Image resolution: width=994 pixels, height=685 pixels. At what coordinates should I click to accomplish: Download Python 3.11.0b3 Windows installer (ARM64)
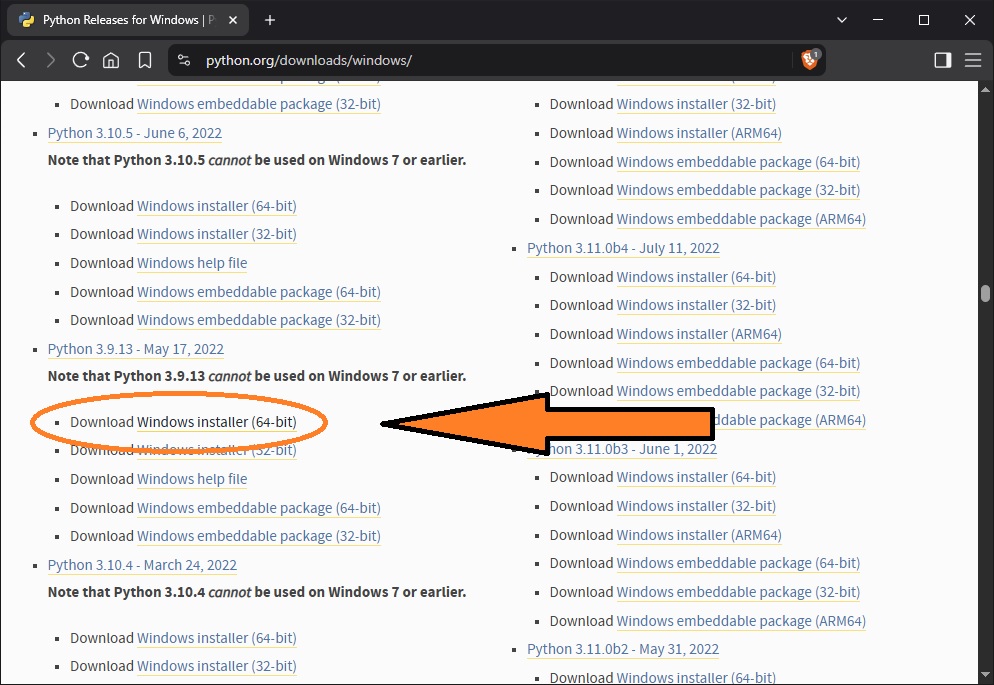(699, 535)
